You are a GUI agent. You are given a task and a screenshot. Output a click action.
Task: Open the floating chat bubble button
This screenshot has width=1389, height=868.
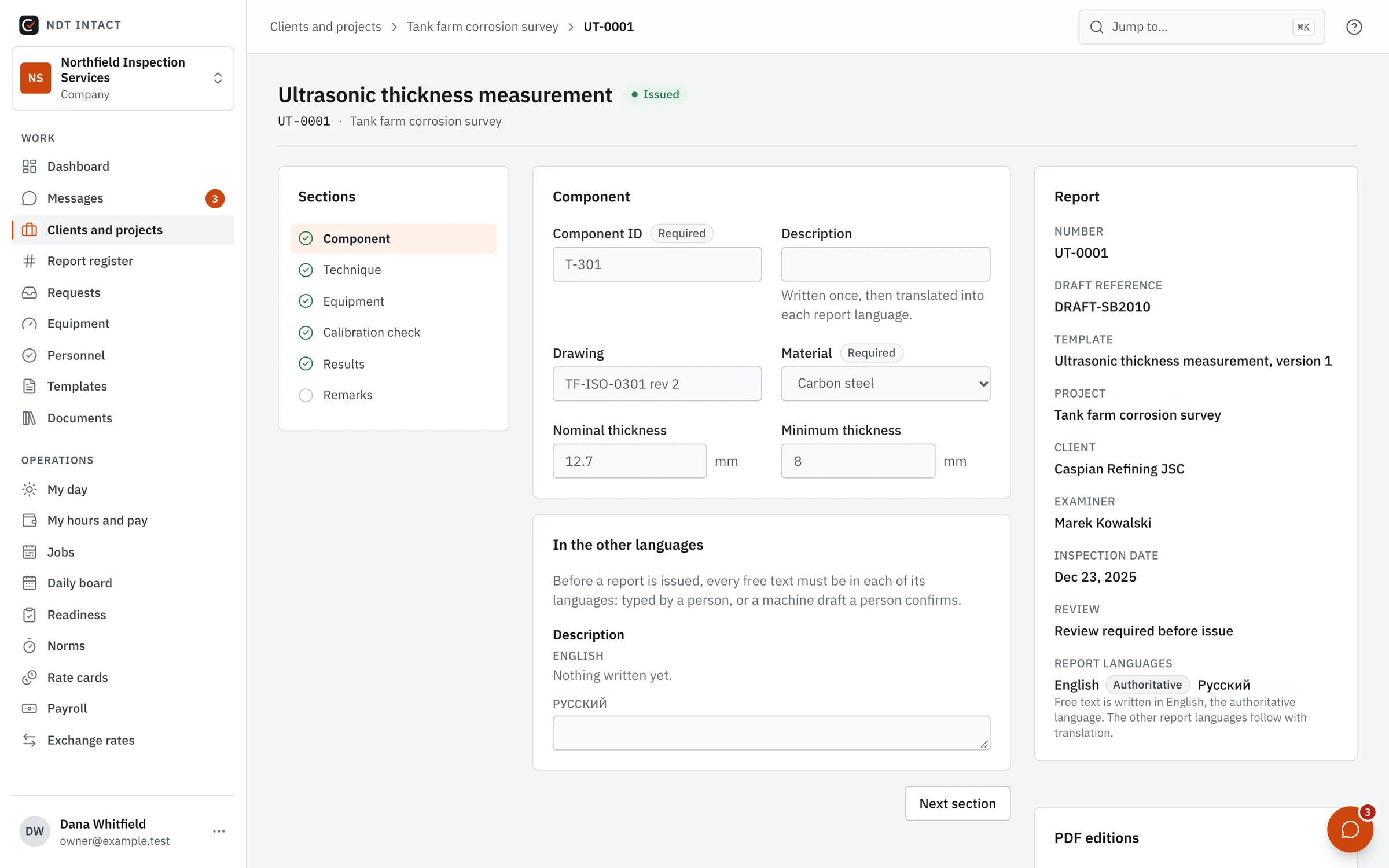(1350, 829)
